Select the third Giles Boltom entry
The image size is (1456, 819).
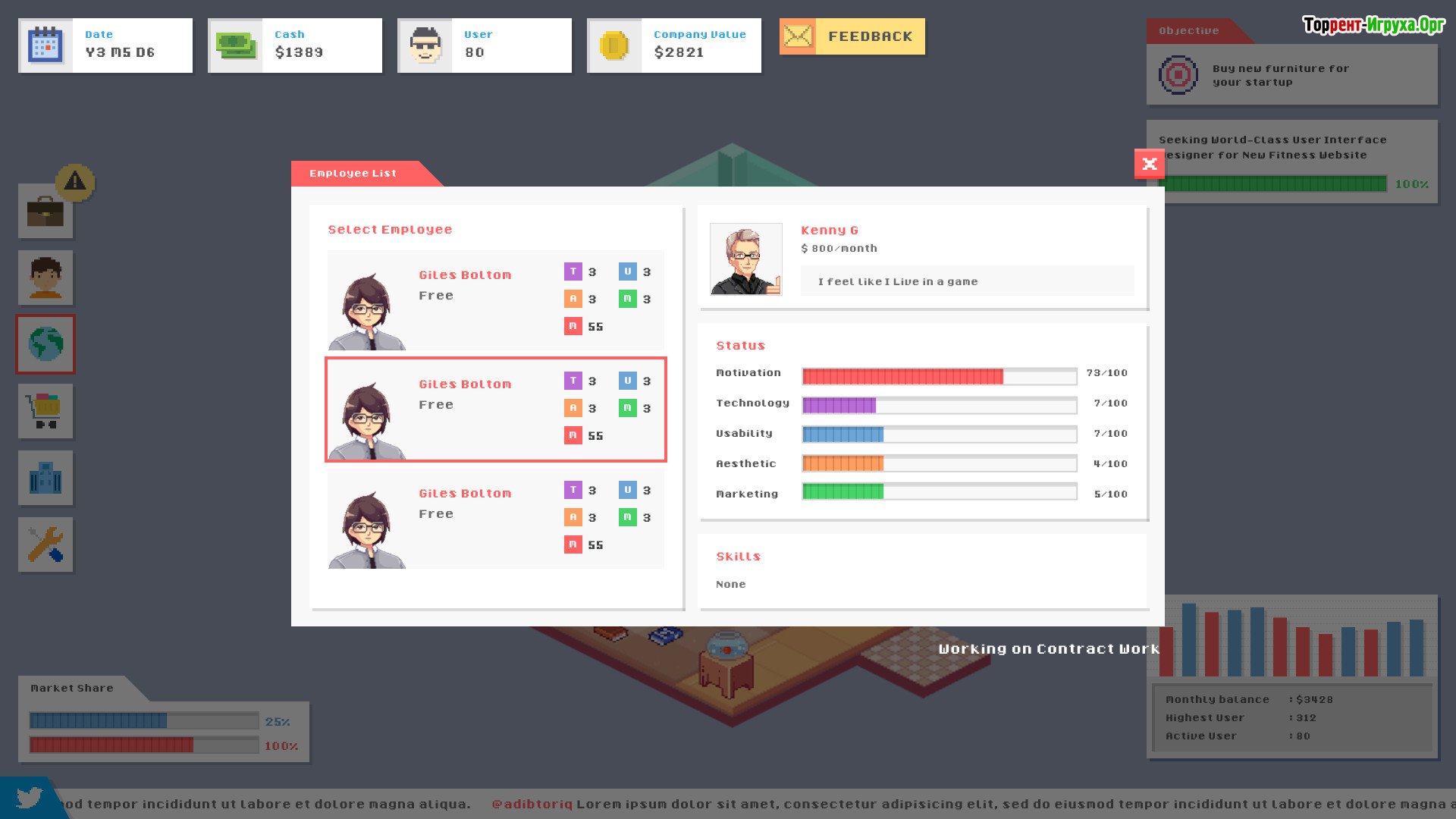495,519
